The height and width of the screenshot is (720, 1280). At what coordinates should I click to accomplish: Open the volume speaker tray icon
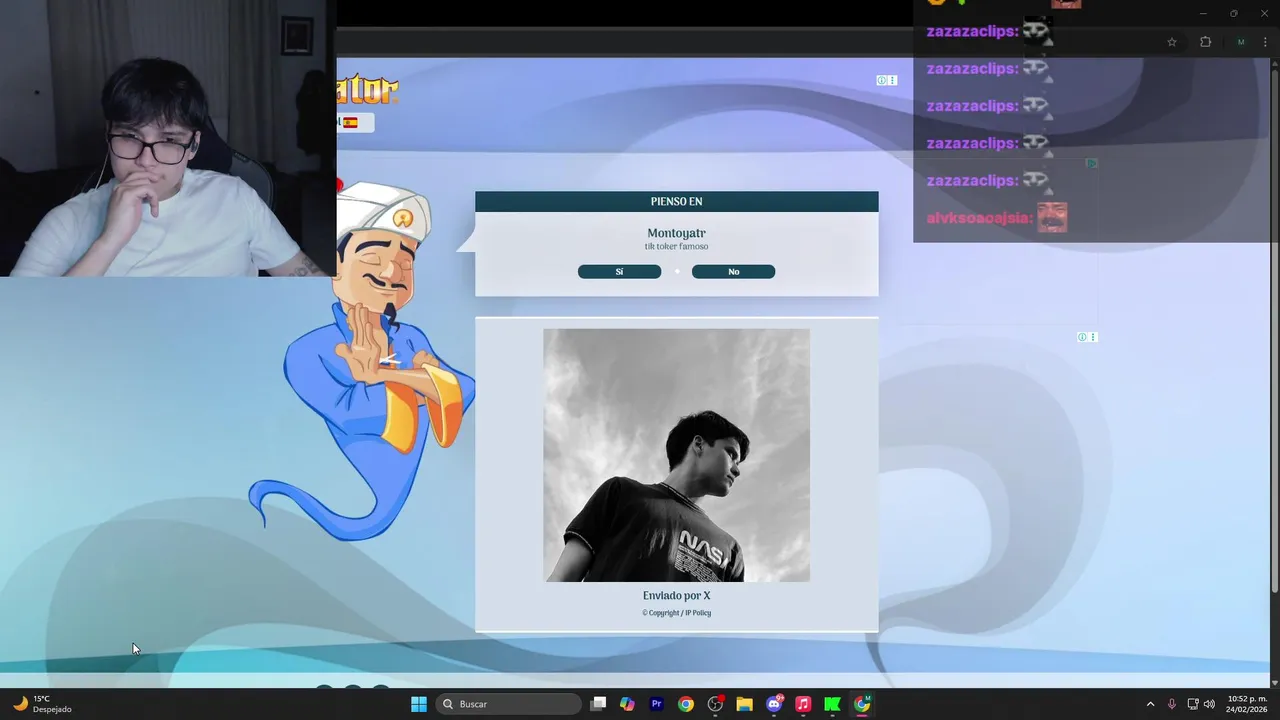click(x=1209, y=704)
